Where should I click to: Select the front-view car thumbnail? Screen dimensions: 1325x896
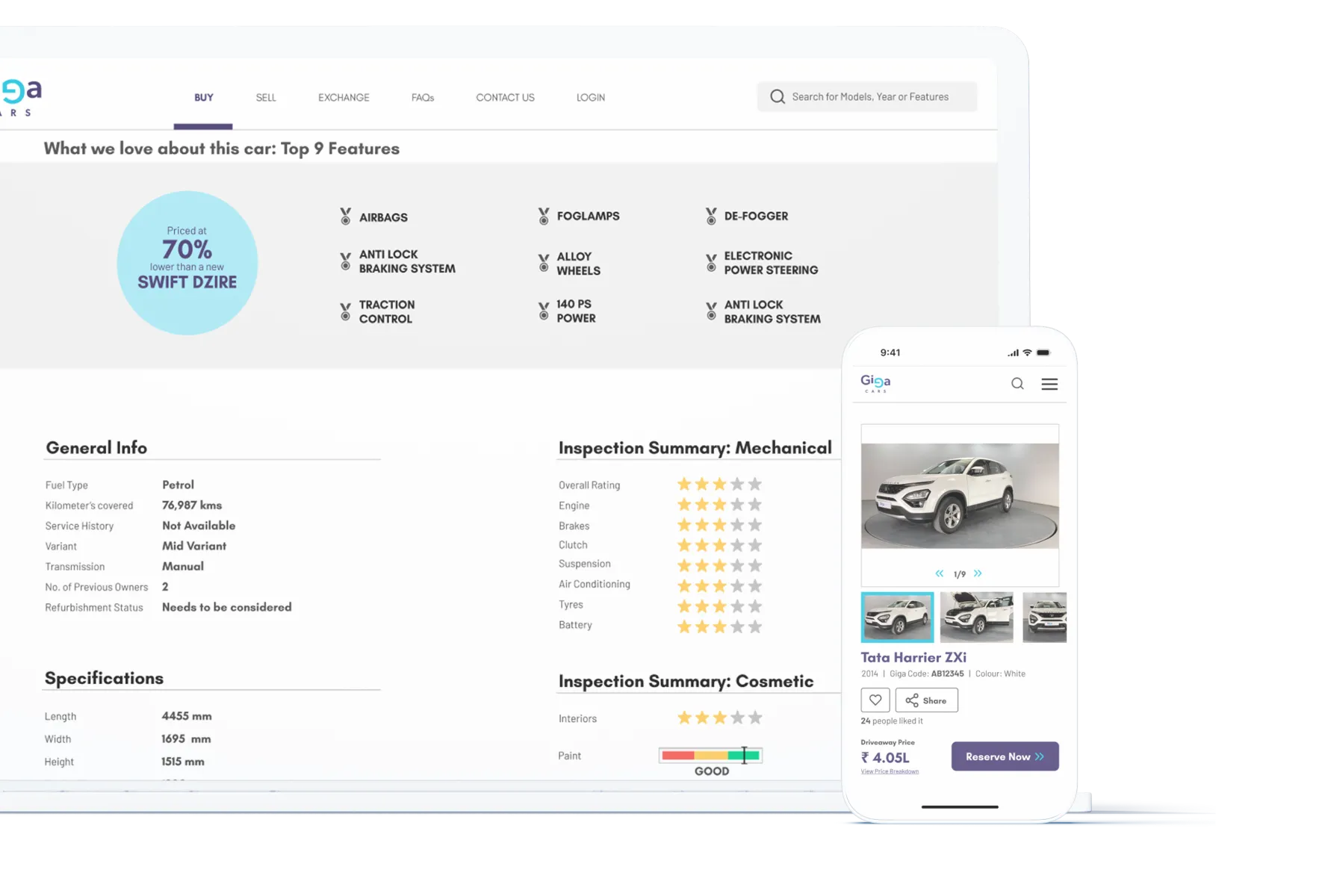(x=1044, y=617)
